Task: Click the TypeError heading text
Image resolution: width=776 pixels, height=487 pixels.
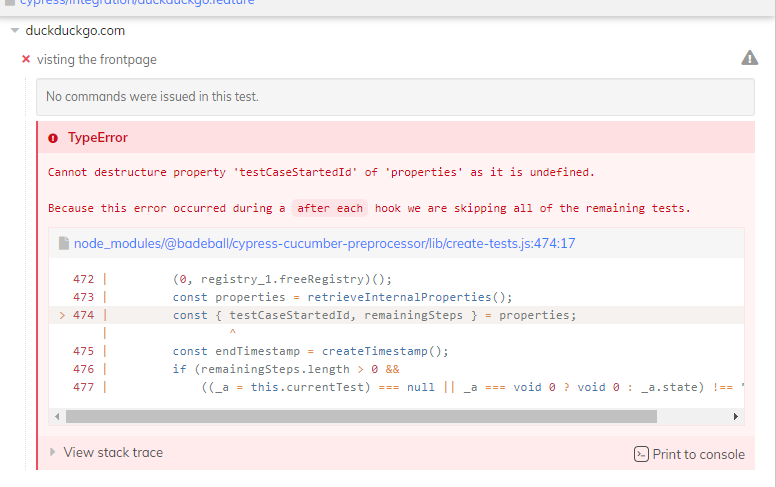Action: point(98,138)
